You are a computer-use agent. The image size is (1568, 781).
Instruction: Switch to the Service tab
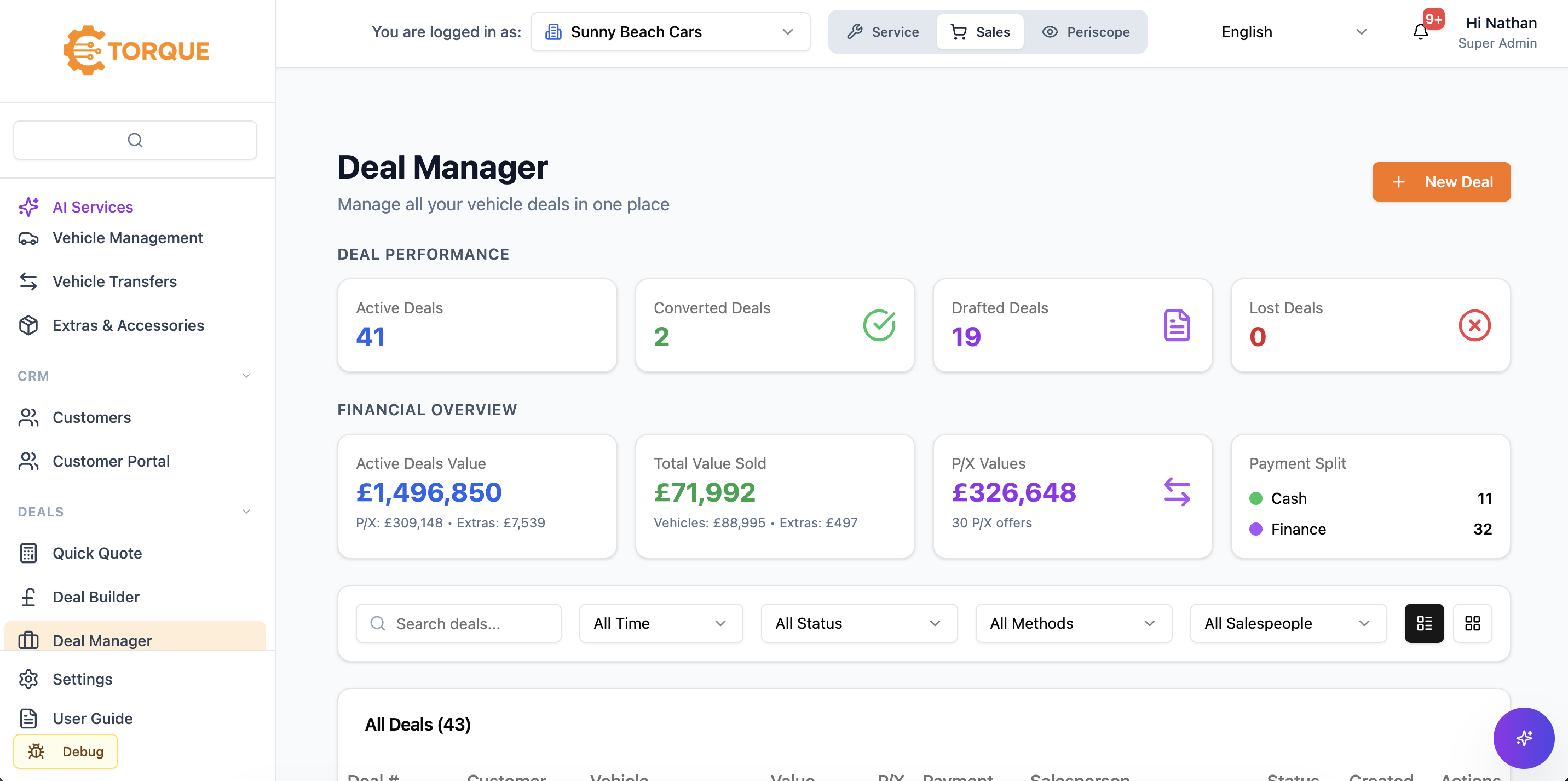tap(883, 32)
